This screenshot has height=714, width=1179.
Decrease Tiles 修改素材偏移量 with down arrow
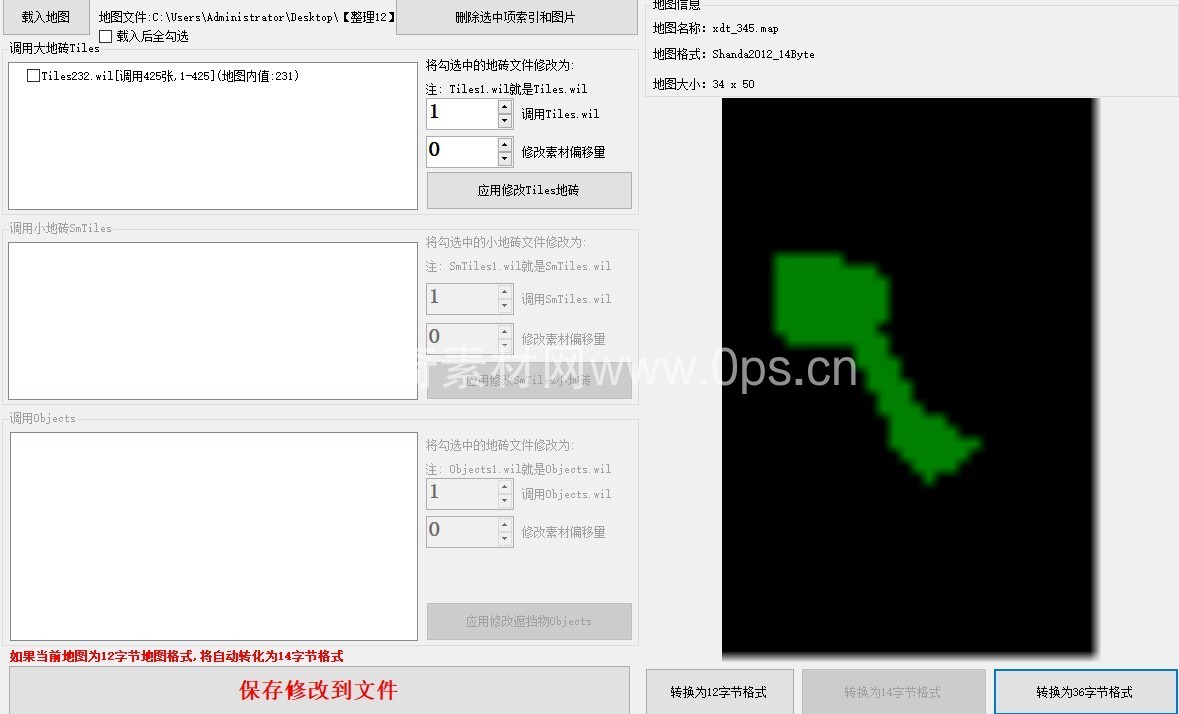[x=504, y=159]
